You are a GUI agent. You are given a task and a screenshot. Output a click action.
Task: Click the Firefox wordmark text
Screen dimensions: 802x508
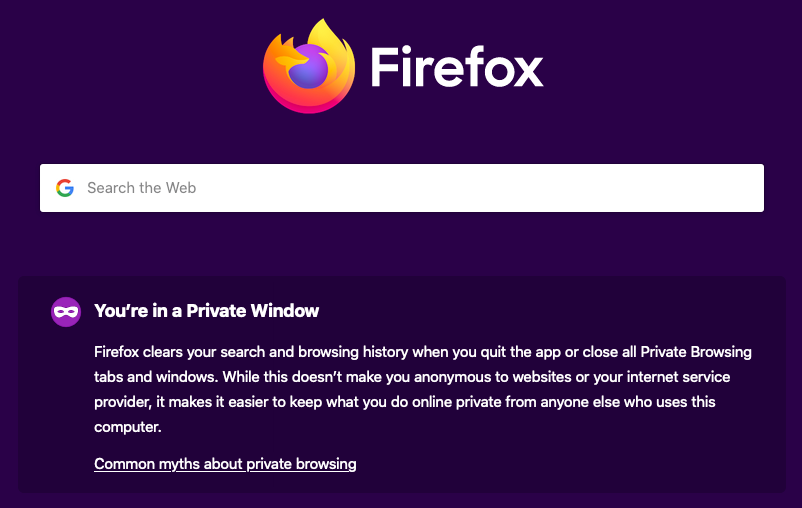pyautogui.click(x=457, y=67)
